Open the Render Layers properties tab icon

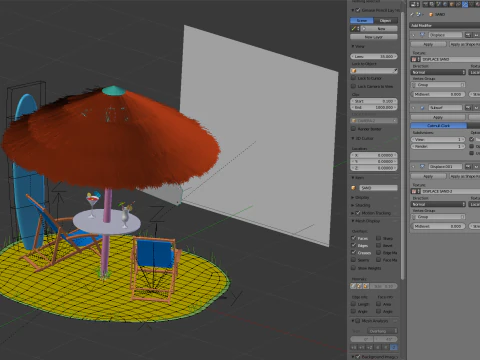(432, 4)
